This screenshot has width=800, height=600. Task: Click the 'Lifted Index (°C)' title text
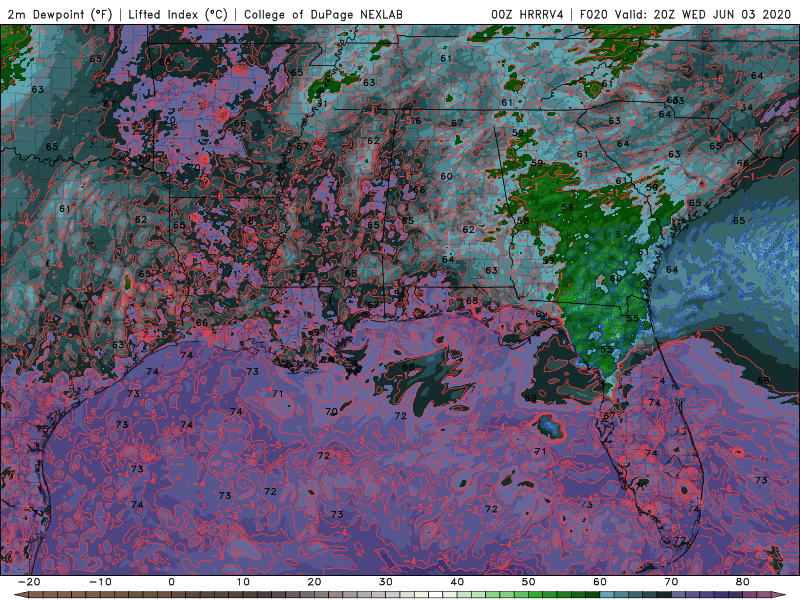178,14
